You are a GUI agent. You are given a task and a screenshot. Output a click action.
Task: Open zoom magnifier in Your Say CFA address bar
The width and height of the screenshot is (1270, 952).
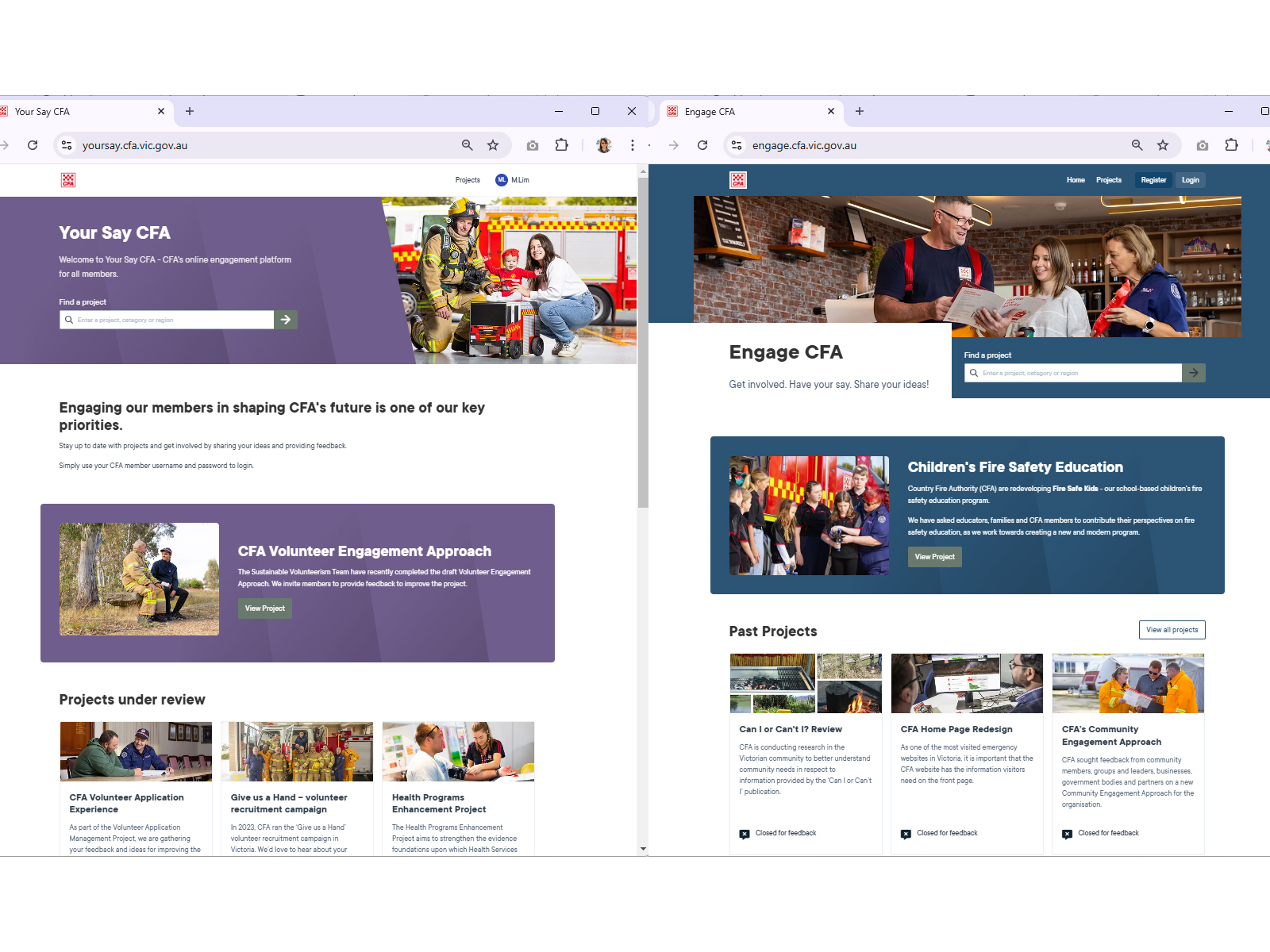point(468,145)
